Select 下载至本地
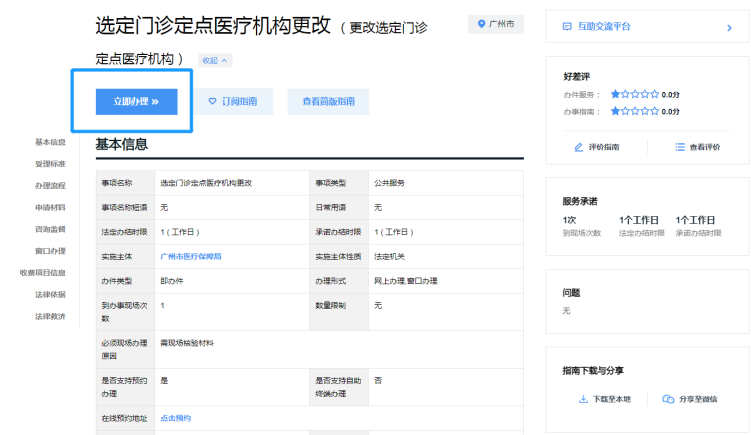 coord(612,399)
